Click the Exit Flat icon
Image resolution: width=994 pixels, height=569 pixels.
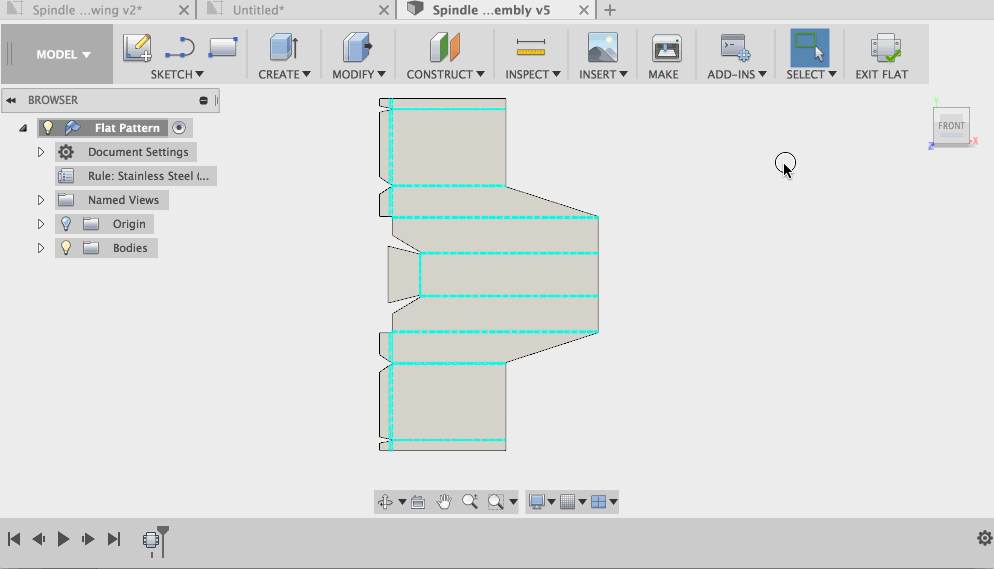pos(885,48)
